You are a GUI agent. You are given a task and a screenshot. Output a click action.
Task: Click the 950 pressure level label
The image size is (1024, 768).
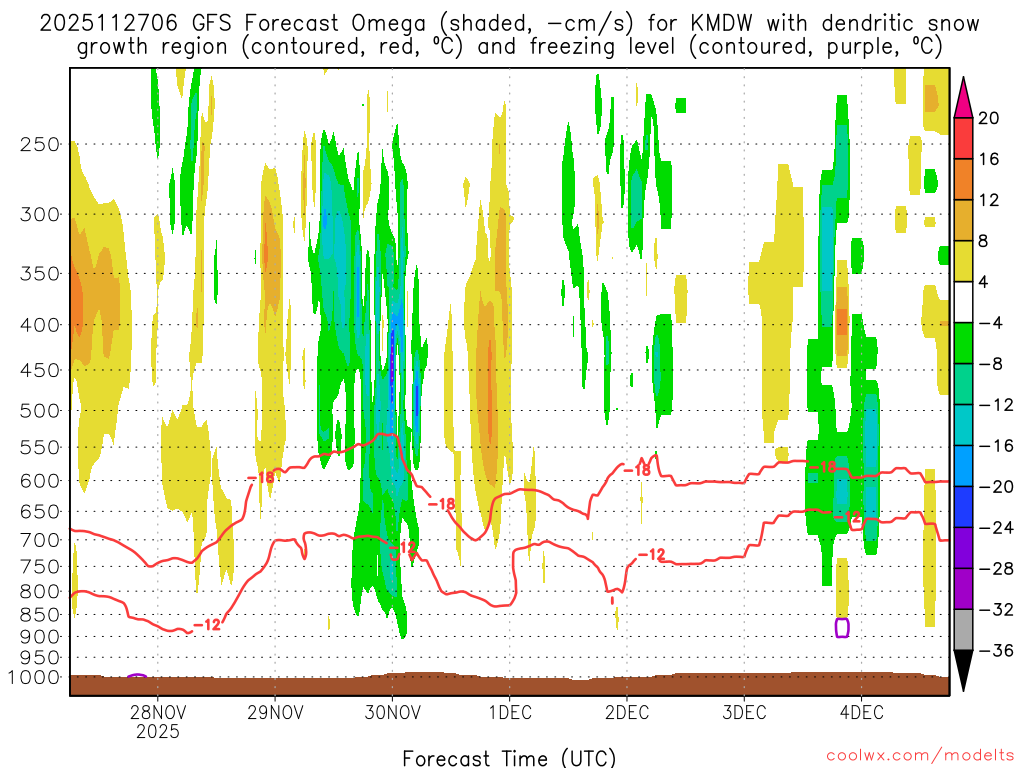[40, 658]
